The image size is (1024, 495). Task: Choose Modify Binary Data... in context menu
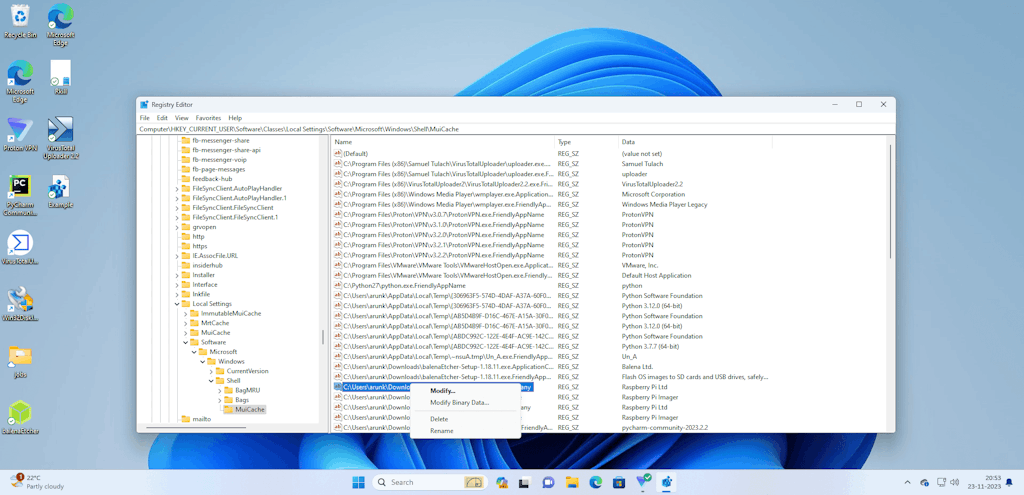[459, 402]
